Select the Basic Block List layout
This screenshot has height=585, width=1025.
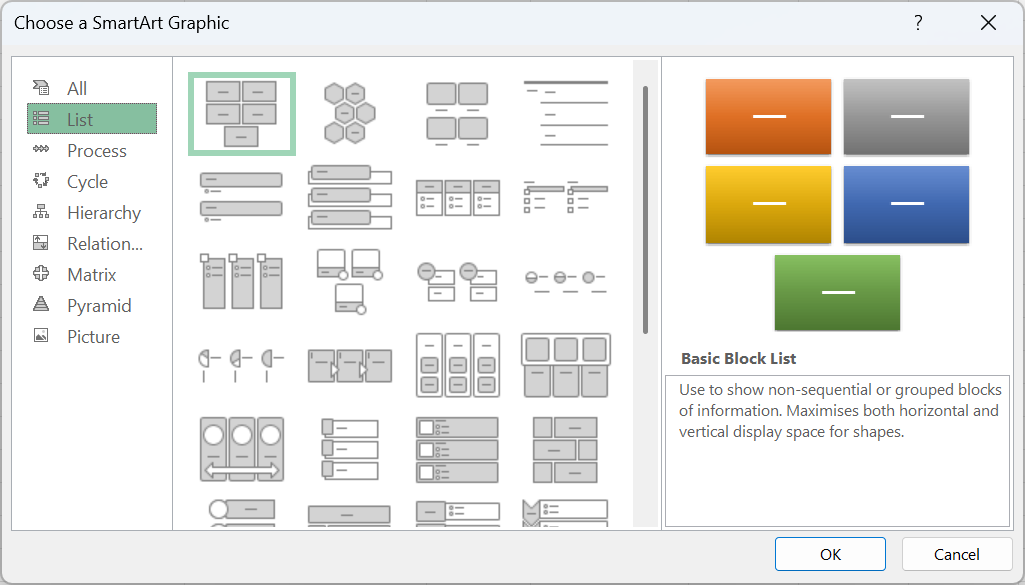point(242,114)
